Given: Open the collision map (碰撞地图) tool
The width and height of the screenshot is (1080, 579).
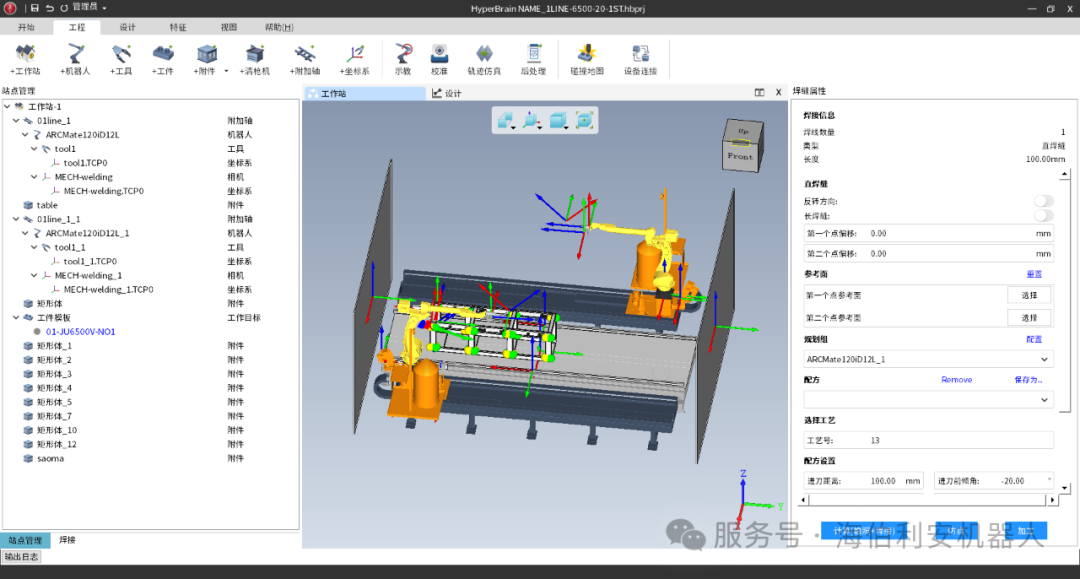Looking at the screenshot, I should [587, 54].
